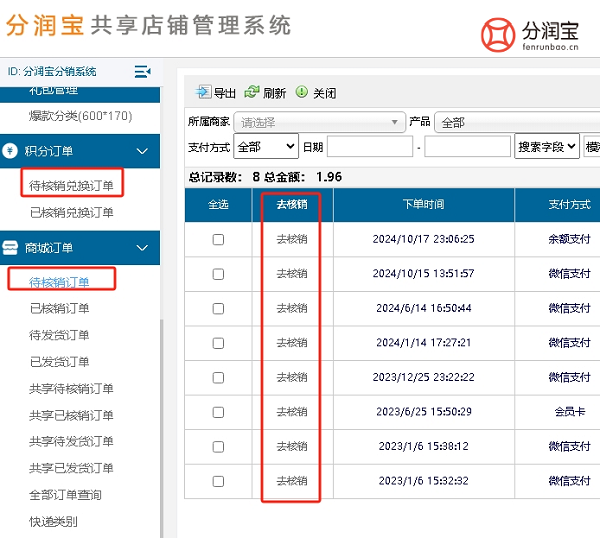The image size is (600, 538).
Task: Check the box for the 2024/10/17 order
Action: (218, 240)
